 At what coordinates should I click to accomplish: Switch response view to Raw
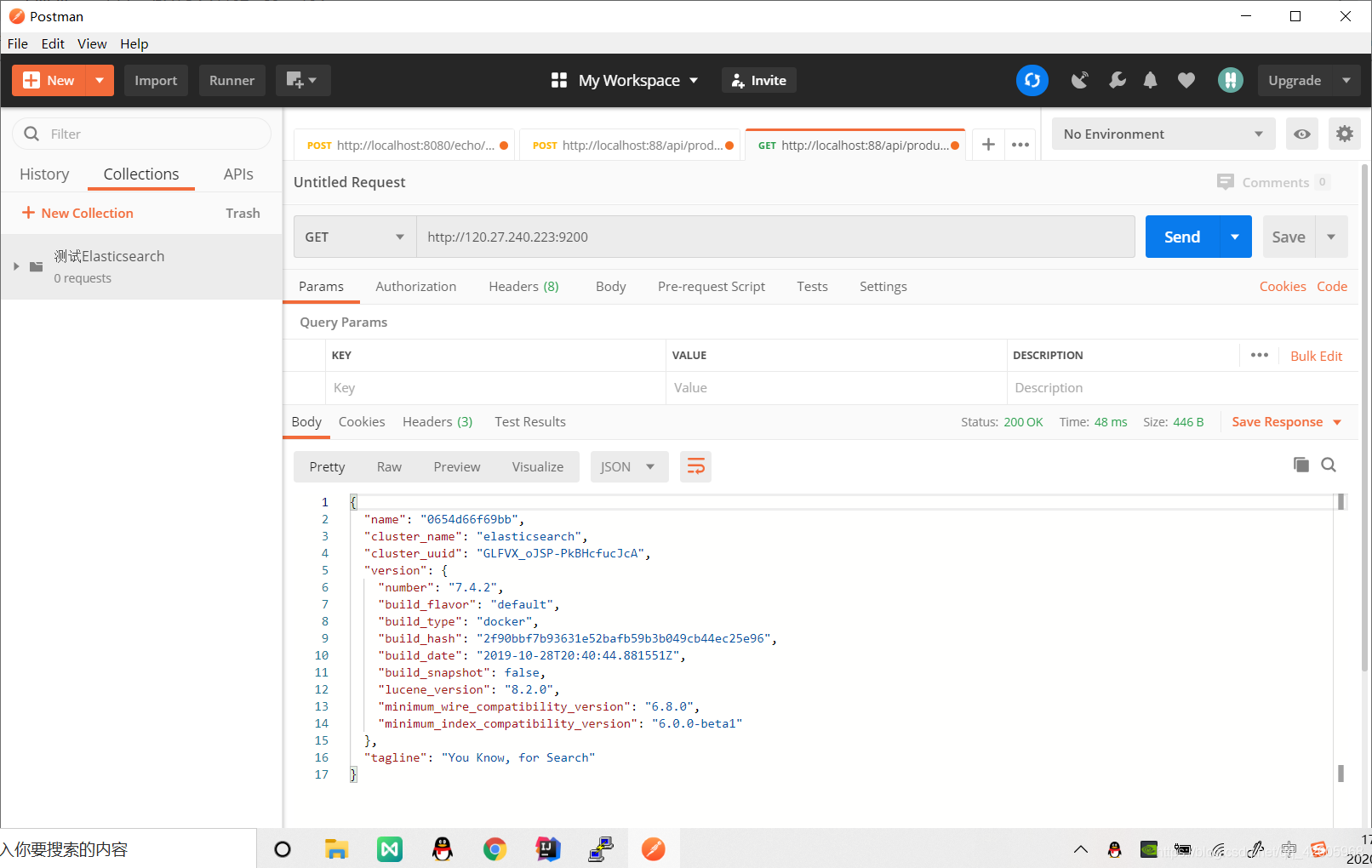coord(389,466)
